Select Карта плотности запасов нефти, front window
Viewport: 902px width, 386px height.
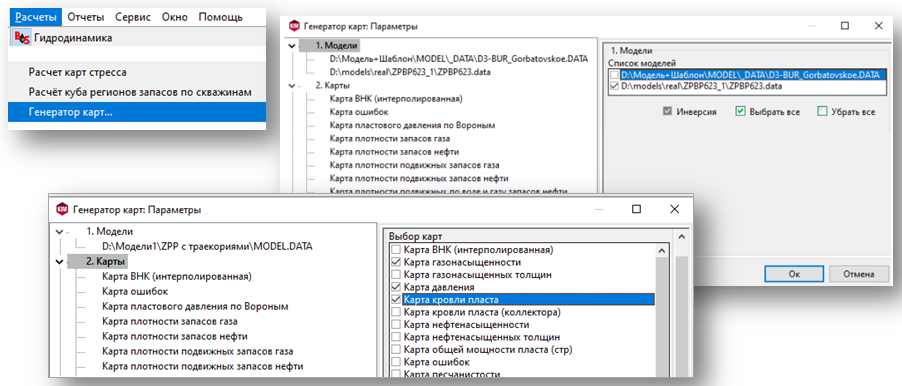174,337
